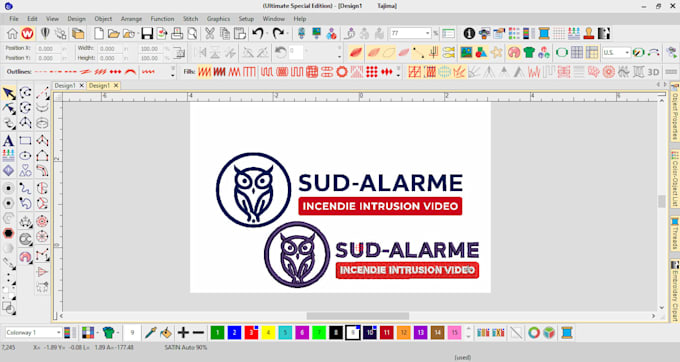Click the horizontal scrollbar thumb

click(357, 316)
